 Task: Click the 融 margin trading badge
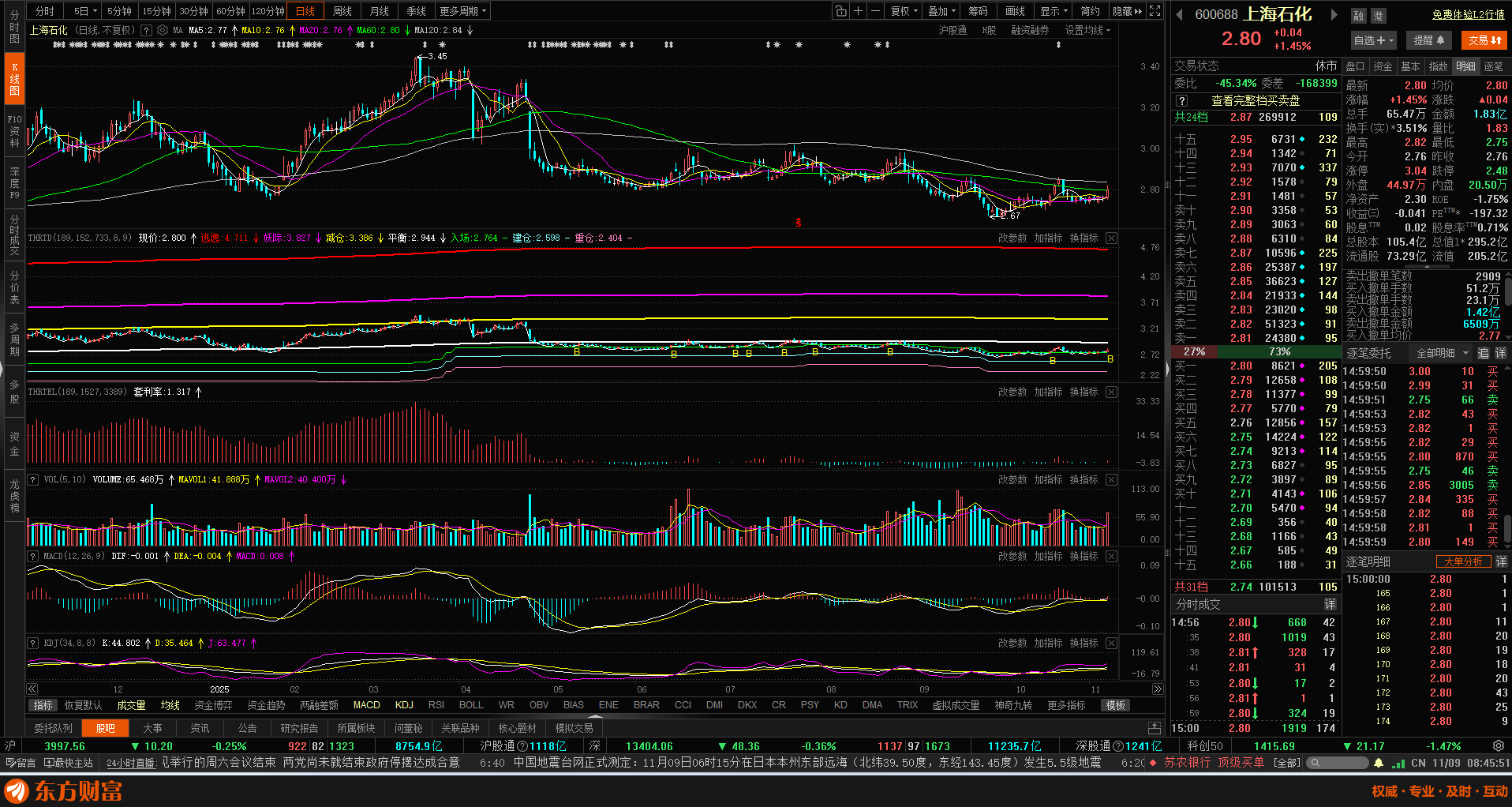pos(1358,16)
